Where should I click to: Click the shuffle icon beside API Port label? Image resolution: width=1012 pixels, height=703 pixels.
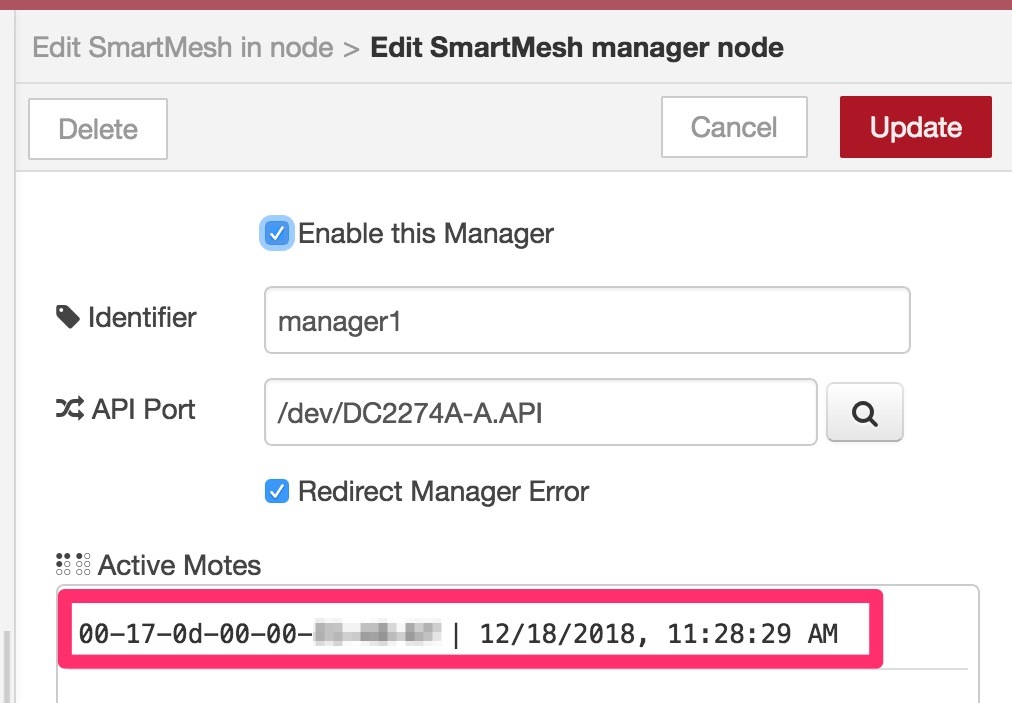click(70, 409)
